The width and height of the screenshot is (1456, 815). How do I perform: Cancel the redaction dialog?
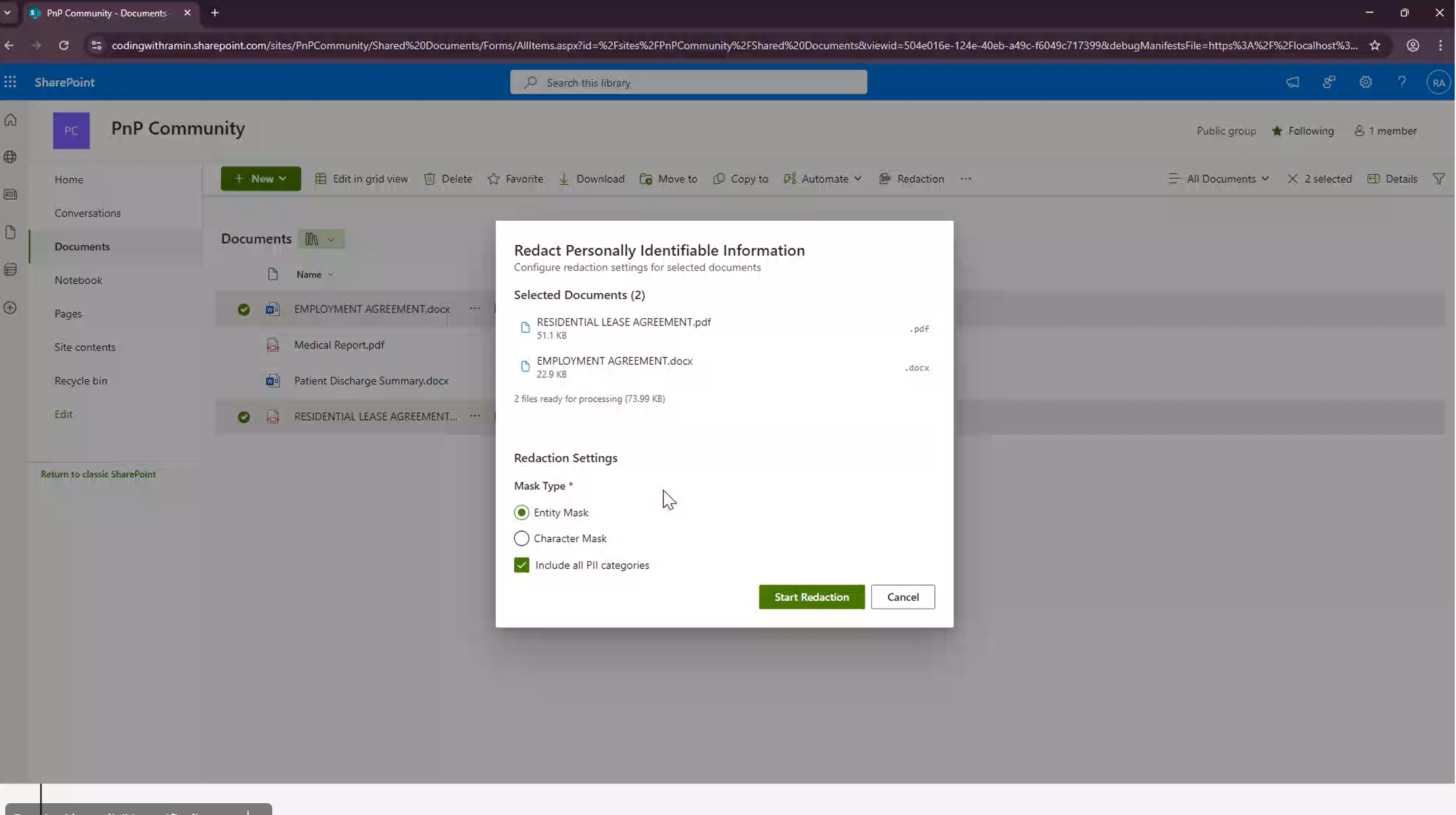902,597
